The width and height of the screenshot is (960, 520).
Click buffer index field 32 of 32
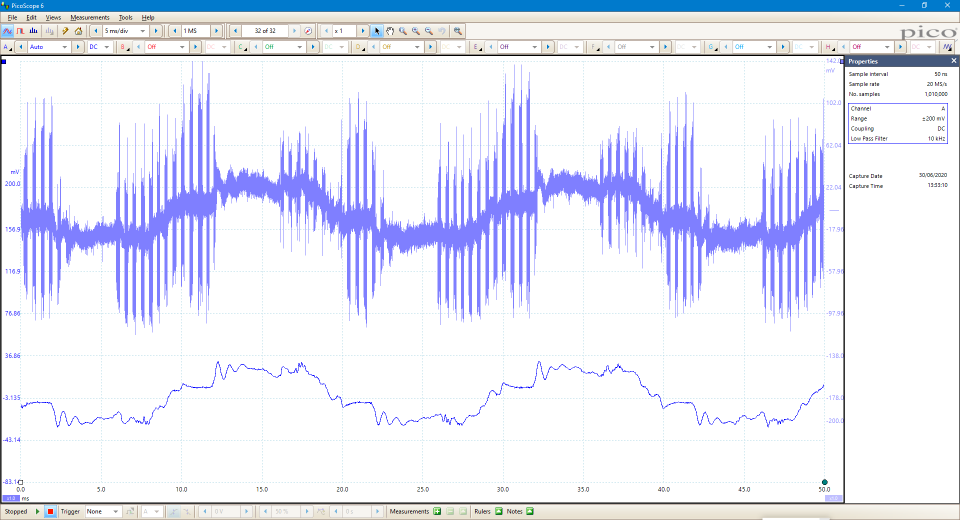(x=265, y=31)
